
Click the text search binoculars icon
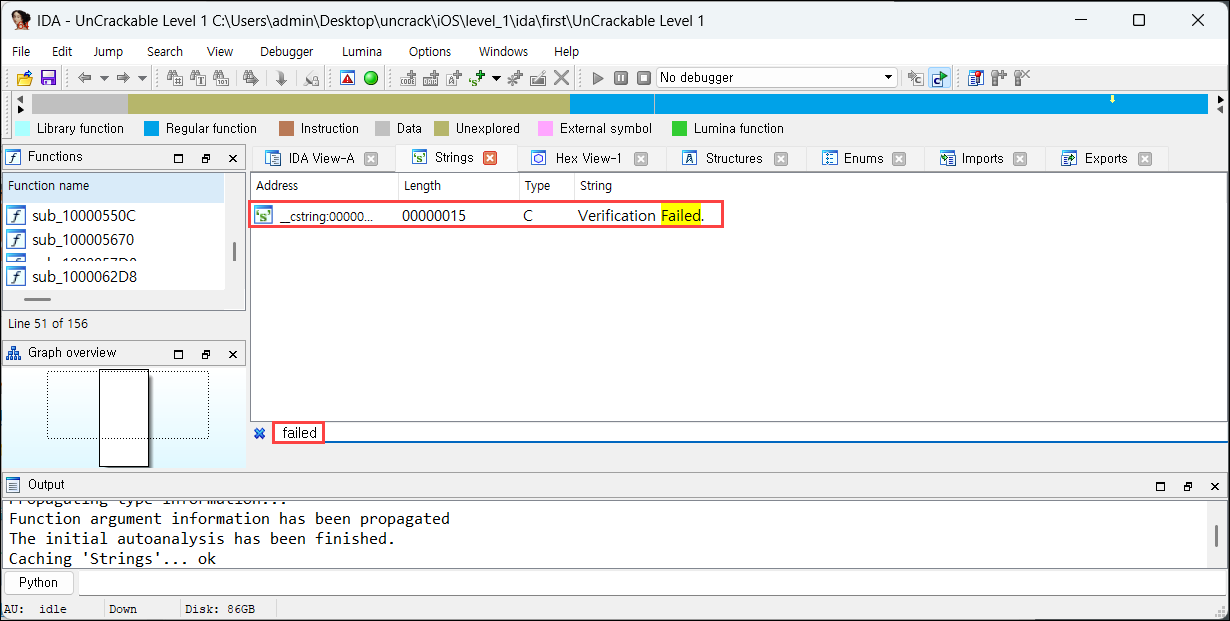click(198, 78)
